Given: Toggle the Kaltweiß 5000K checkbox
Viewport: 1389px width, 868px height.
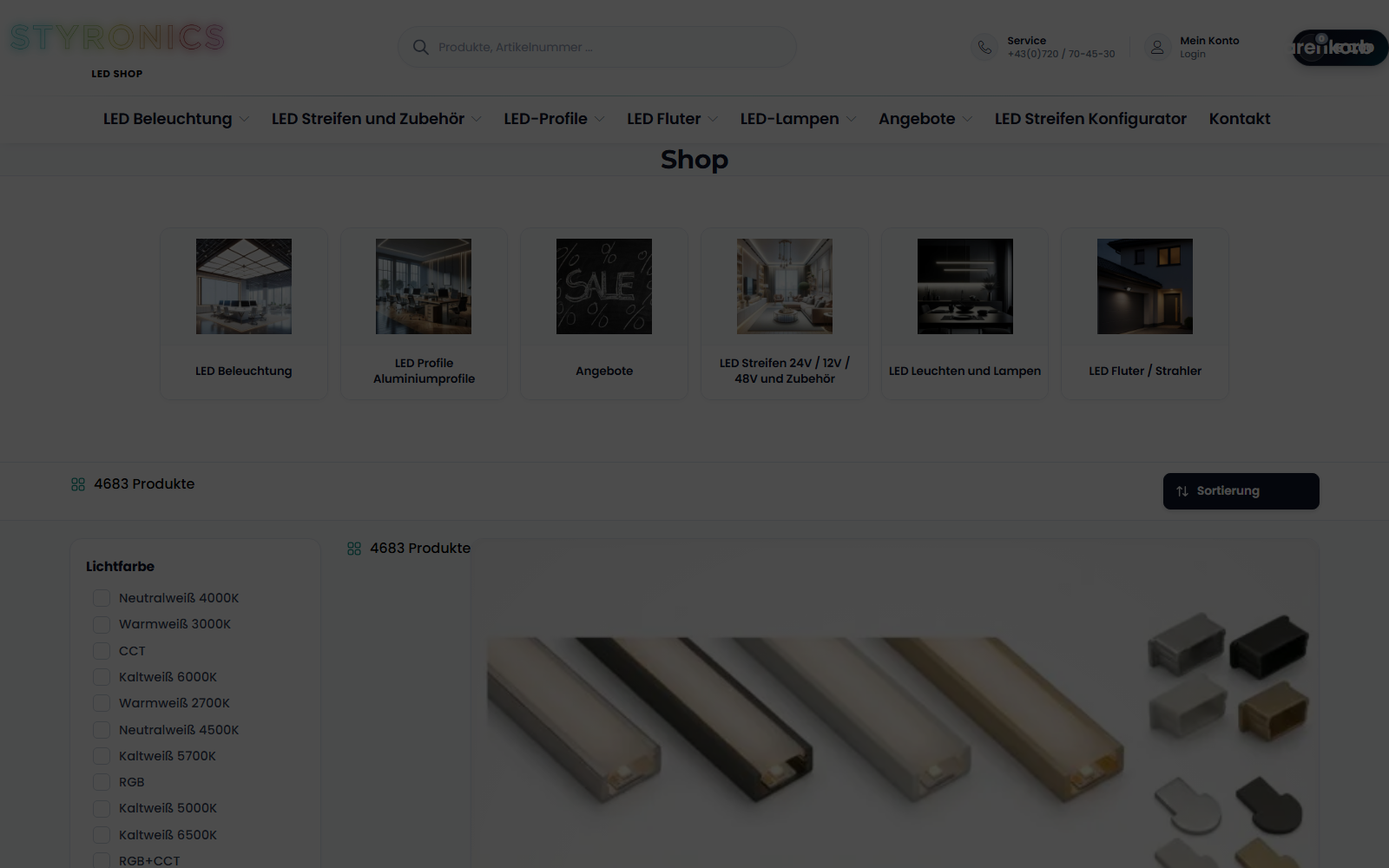Looking at the screenshot, I should click(102, 808).
